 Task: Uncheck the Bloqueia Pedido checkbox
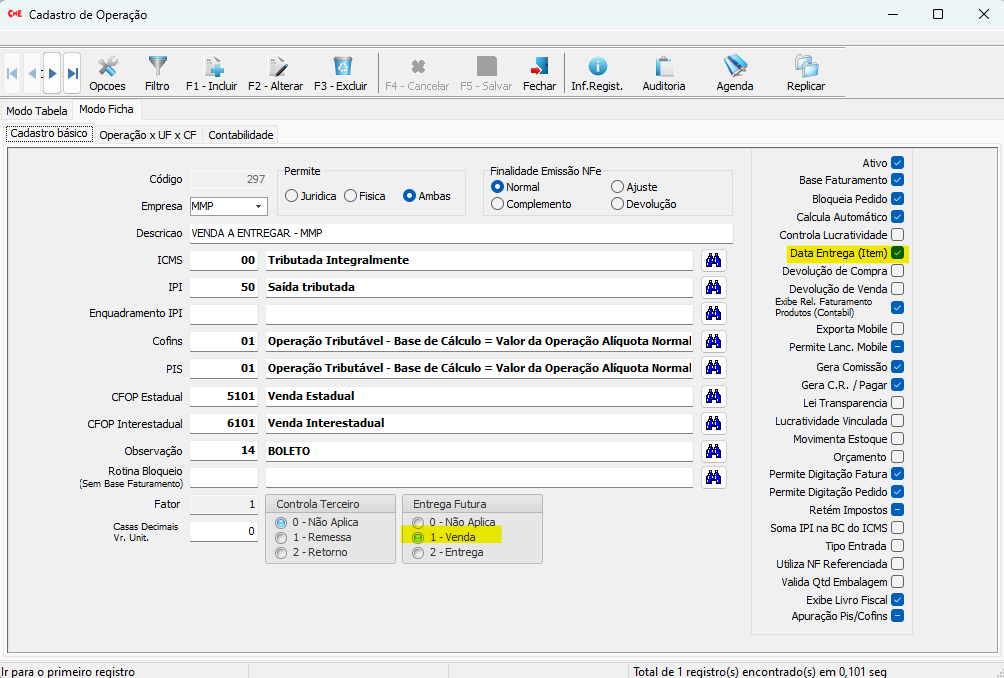897,199
